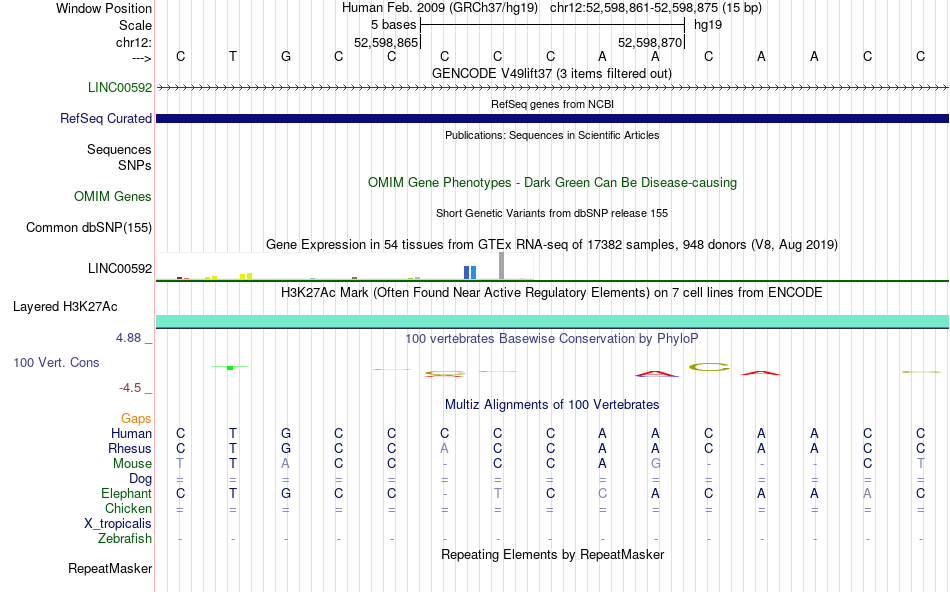Click the olive C PhyloP conservation logo
Image resolution: width=950 pixels, height=592 pixels.
click(709, 367)
